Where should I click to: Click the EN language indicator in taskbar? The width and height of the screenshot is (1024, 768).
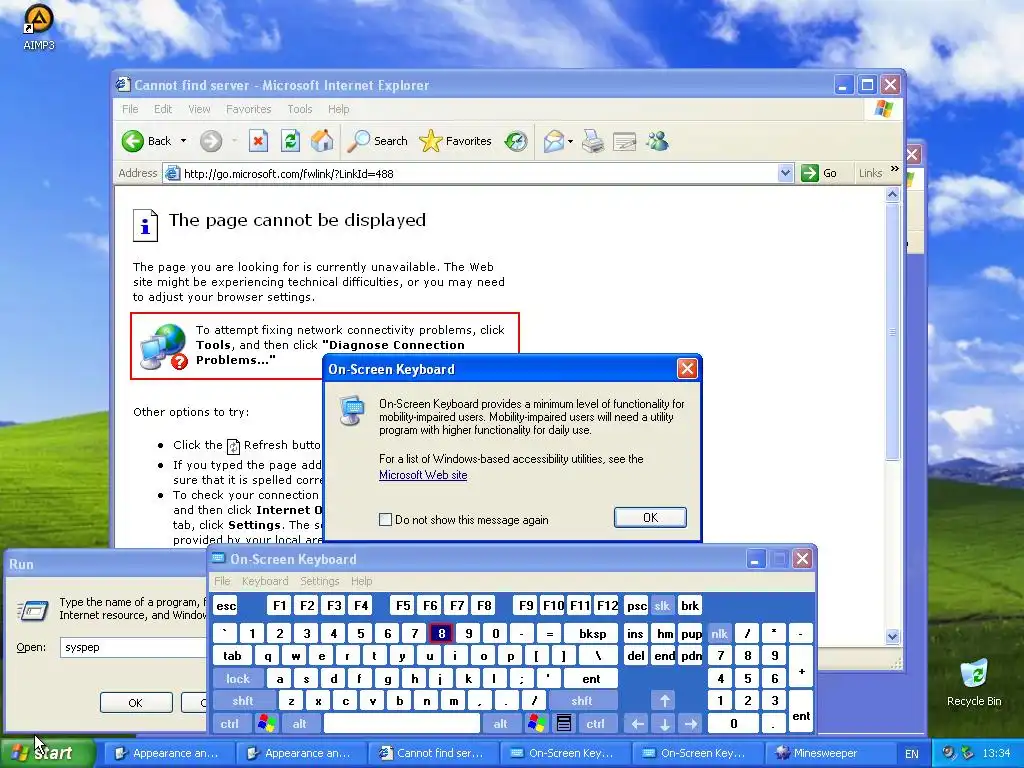(x=912, y=754)
